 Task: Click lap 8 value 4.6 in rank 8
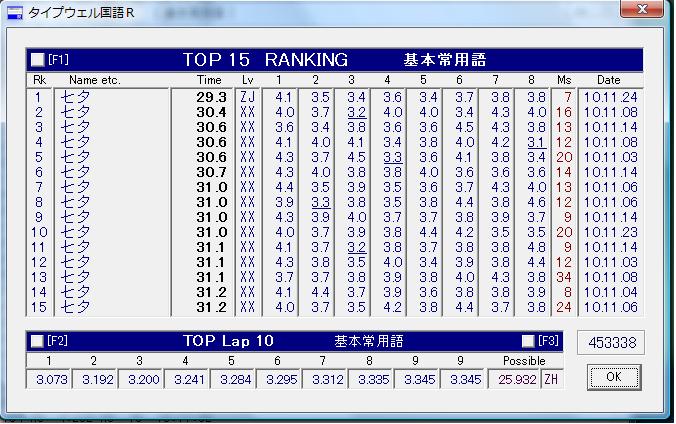[536, 202]
